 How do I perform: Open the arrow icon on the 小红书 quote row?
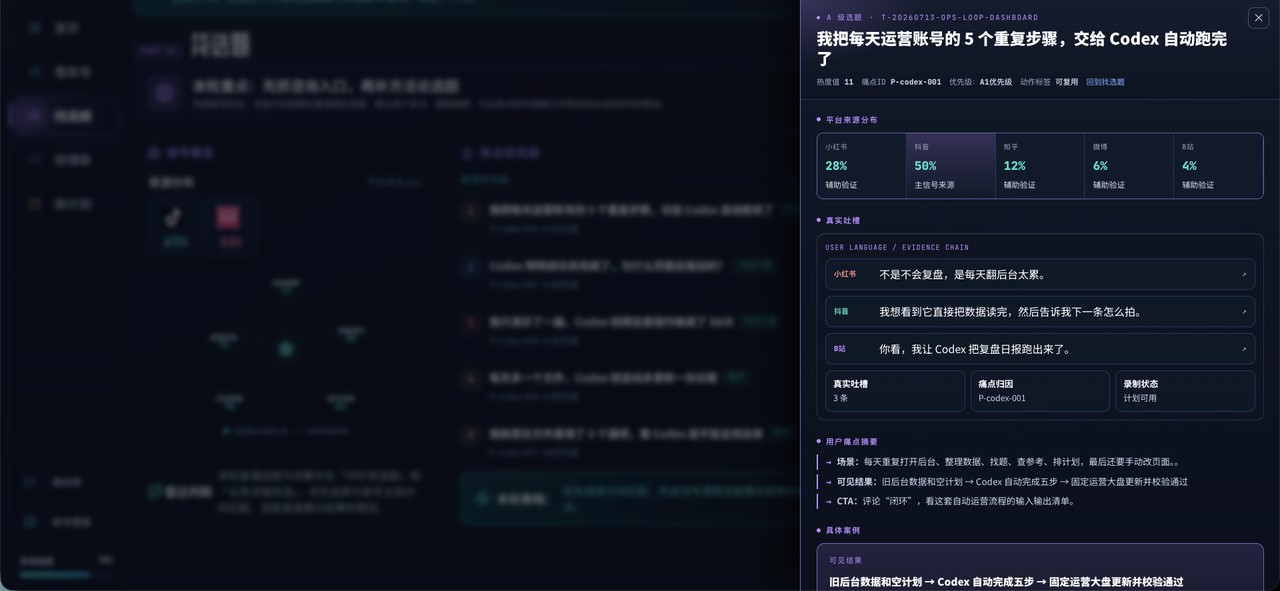pyautogui.click(x=1244, y=274)
